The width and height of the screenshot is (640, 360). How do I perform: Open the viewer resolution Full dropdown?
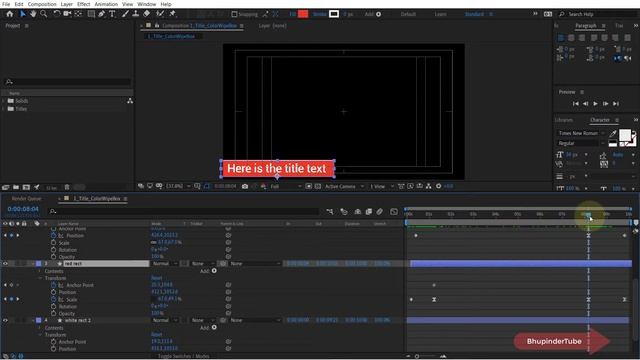click(x=286, y=187)
